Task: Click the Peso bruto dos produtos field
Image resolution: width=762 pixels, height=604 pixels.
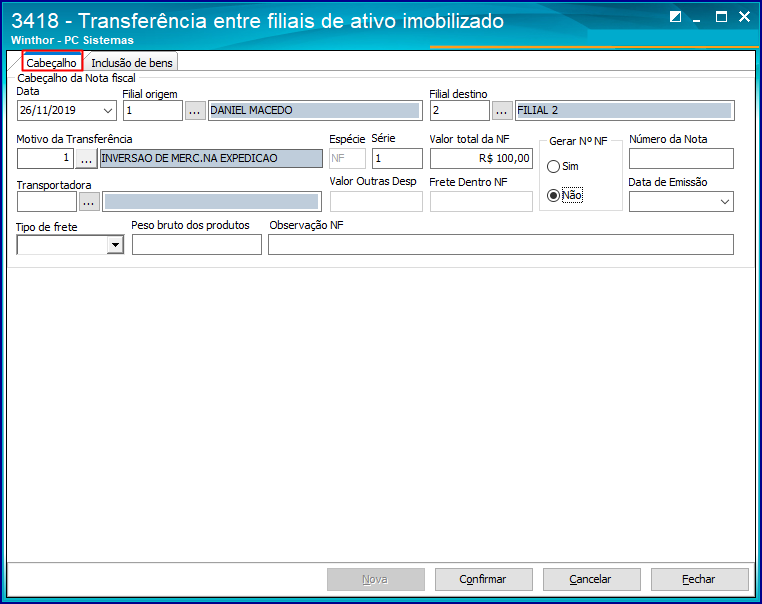Action: click(x=197, y=245)
